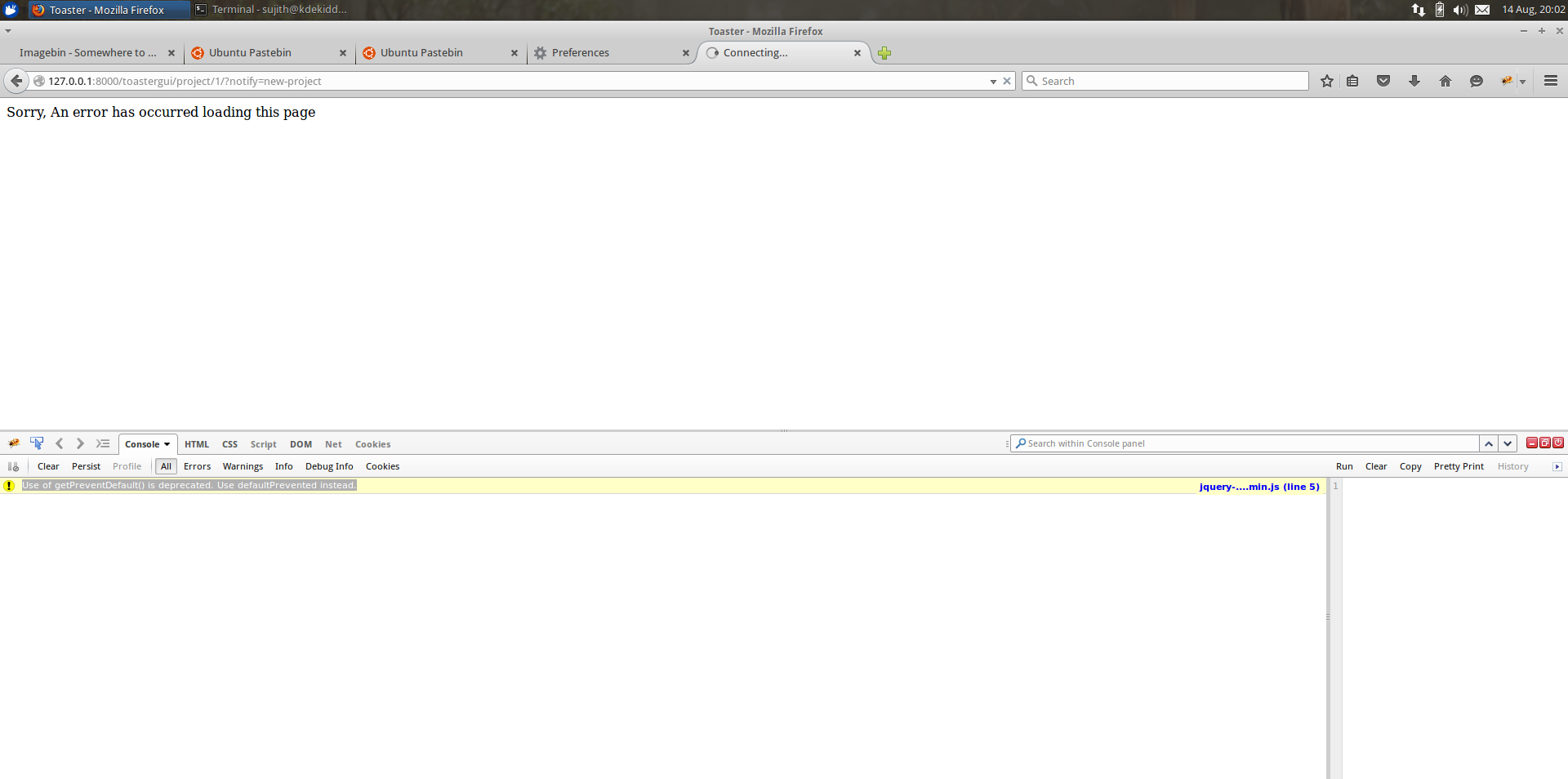Click the Firebug toolbar button in Firefox
The height and width of the screenshot is (779, 1568).
(x=1507, y=81)
